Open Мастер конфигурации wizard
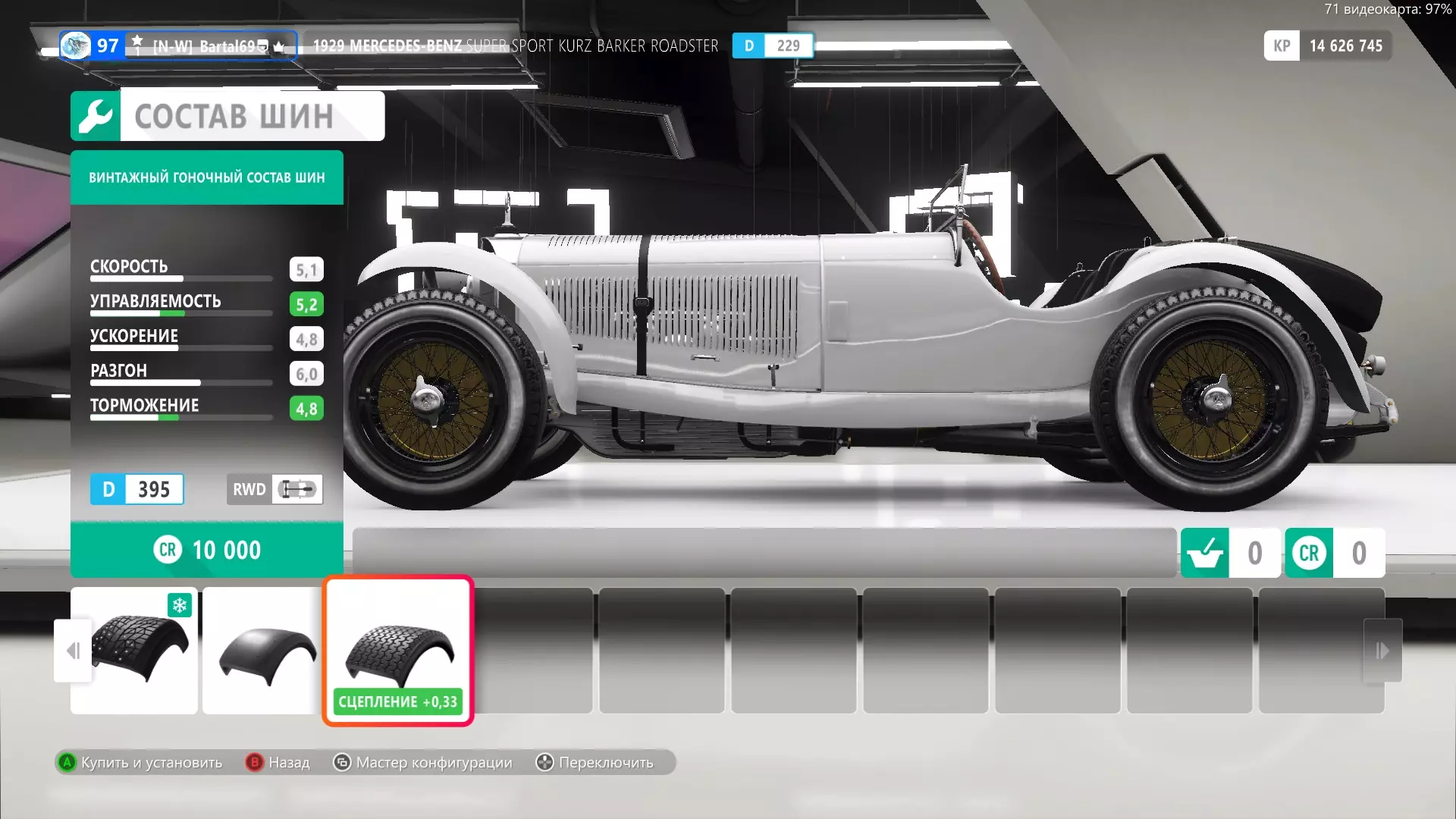This screenshot has height=819, width=1456. click(x=423, y=762)
